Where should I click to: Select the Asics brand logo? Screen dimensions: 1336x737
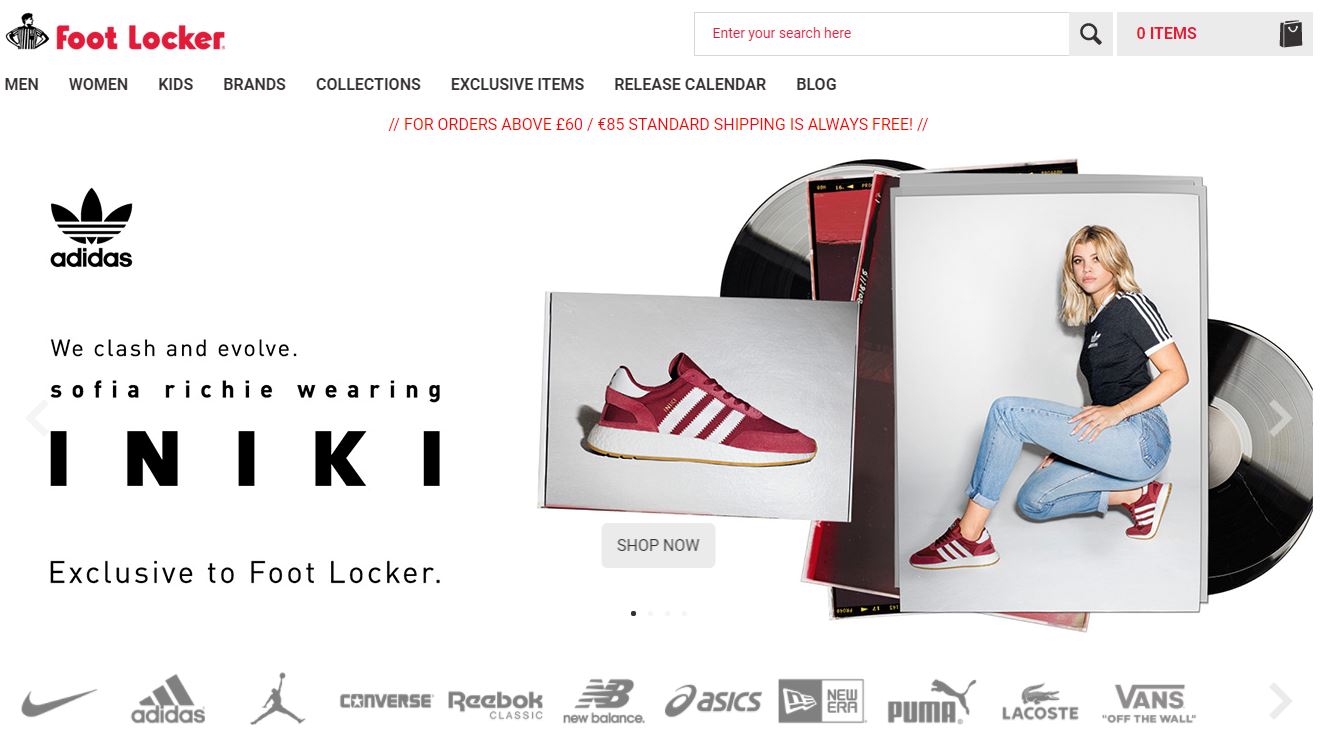pos(713,701)
